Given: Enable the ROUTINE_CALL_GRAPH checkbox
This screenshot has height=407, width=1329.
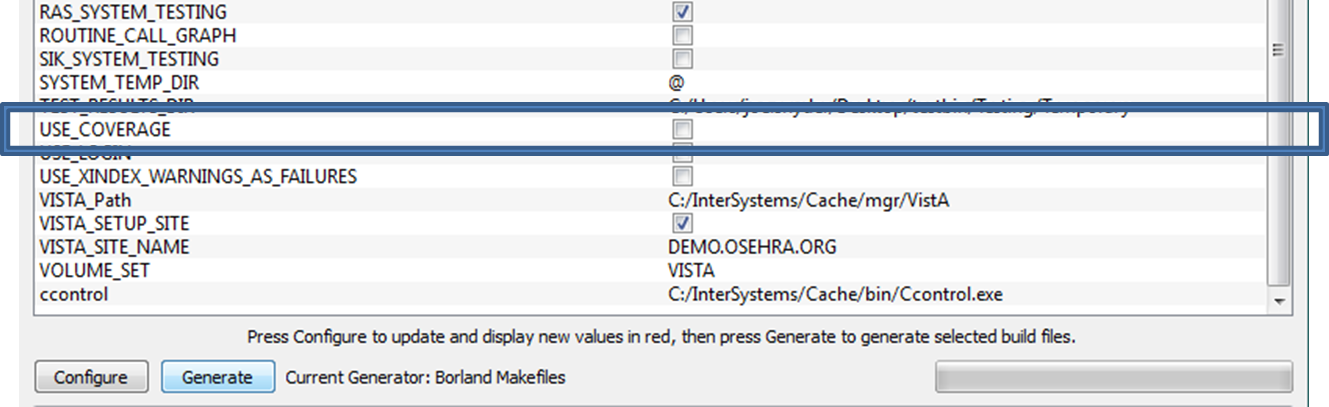Looking at the screenshot, I should click(682, 35).
